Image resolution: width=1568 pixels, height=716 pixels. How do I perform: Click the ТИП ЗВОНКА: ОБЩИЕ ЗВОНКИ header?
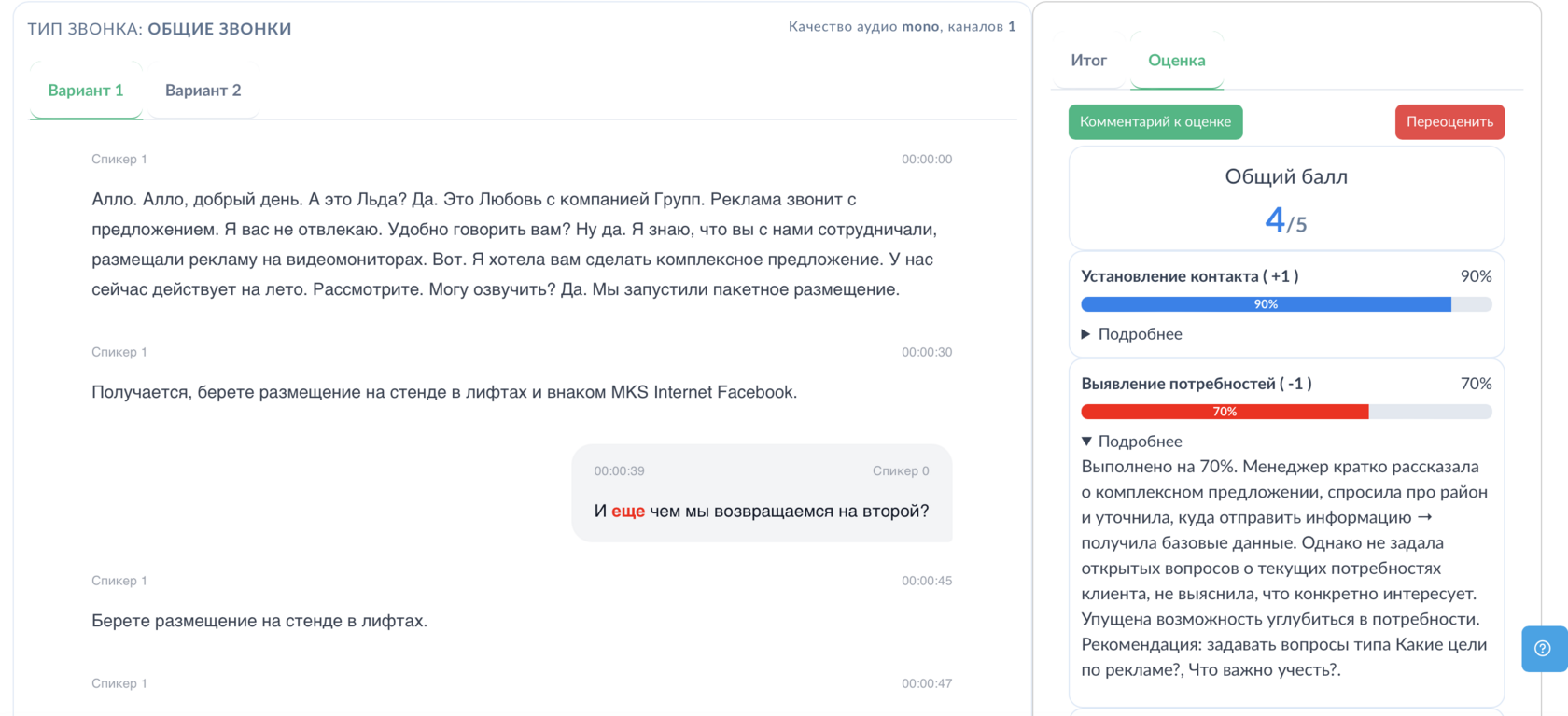160,29
